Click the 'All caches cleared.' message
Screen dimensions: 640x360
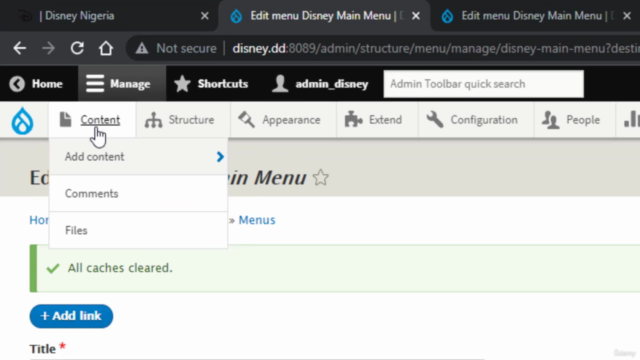(x=120, y=268)
